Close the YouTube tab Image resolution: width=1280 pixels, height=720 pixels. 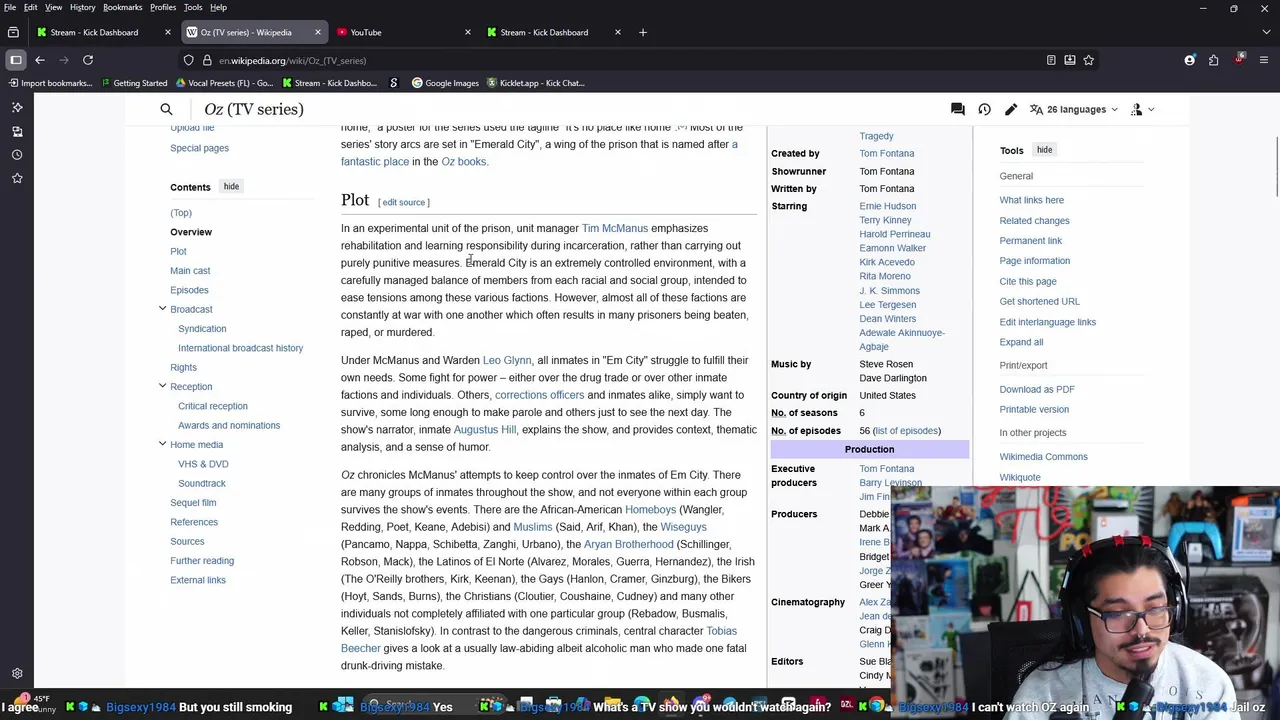pyautogui.click(x=467, y=32)
